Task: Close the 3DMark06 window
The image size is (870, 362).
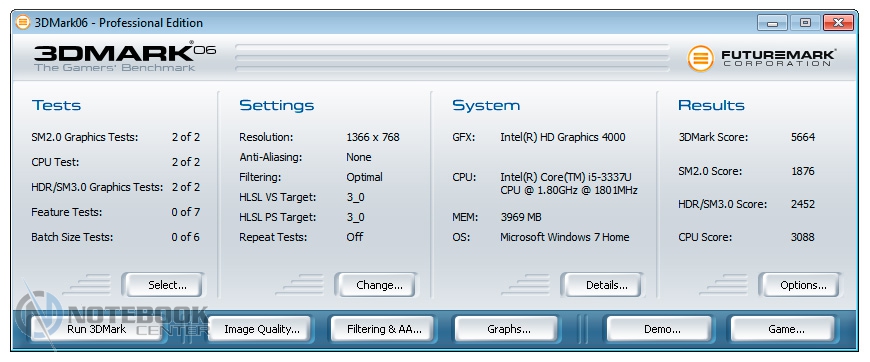Action: (x=839, y=23)
